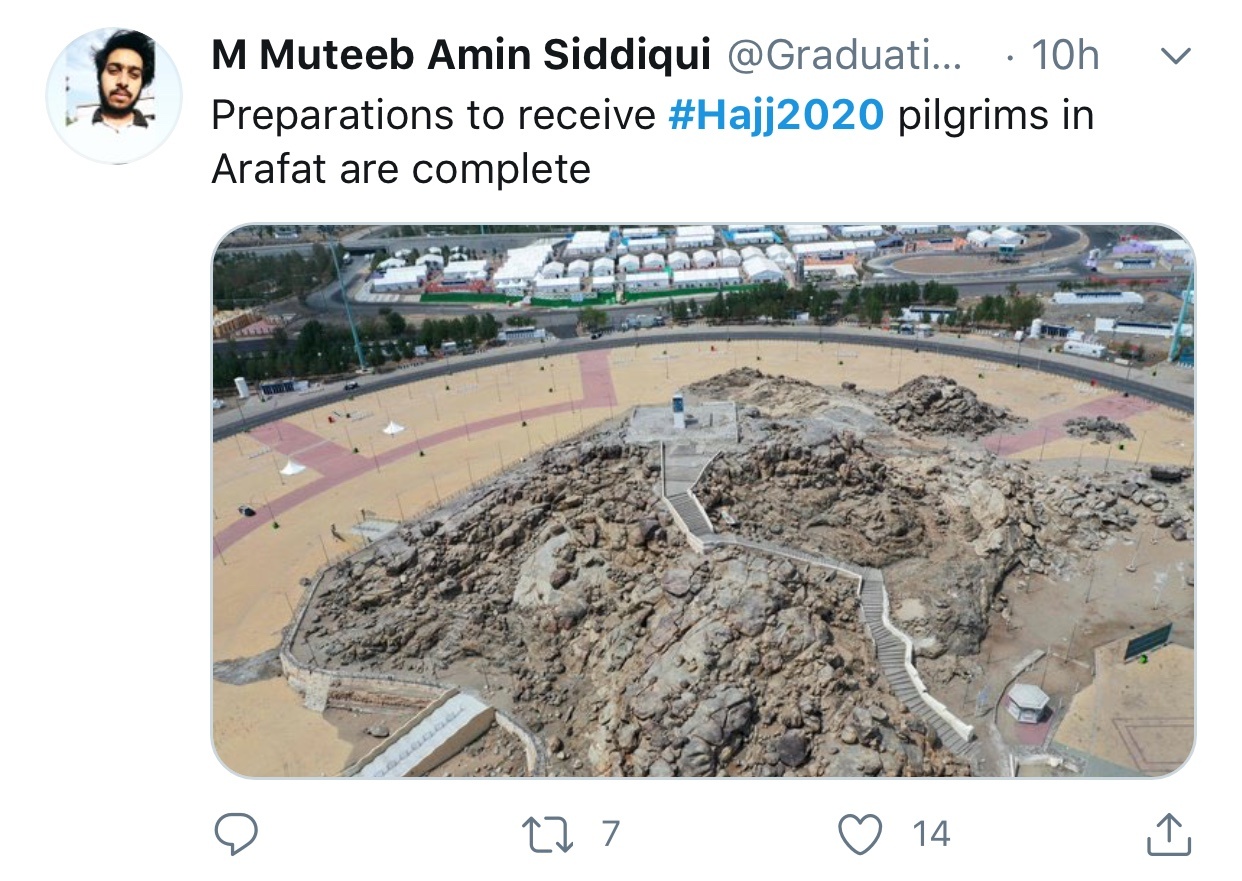View the like count of 14

(x=931, y=834)
